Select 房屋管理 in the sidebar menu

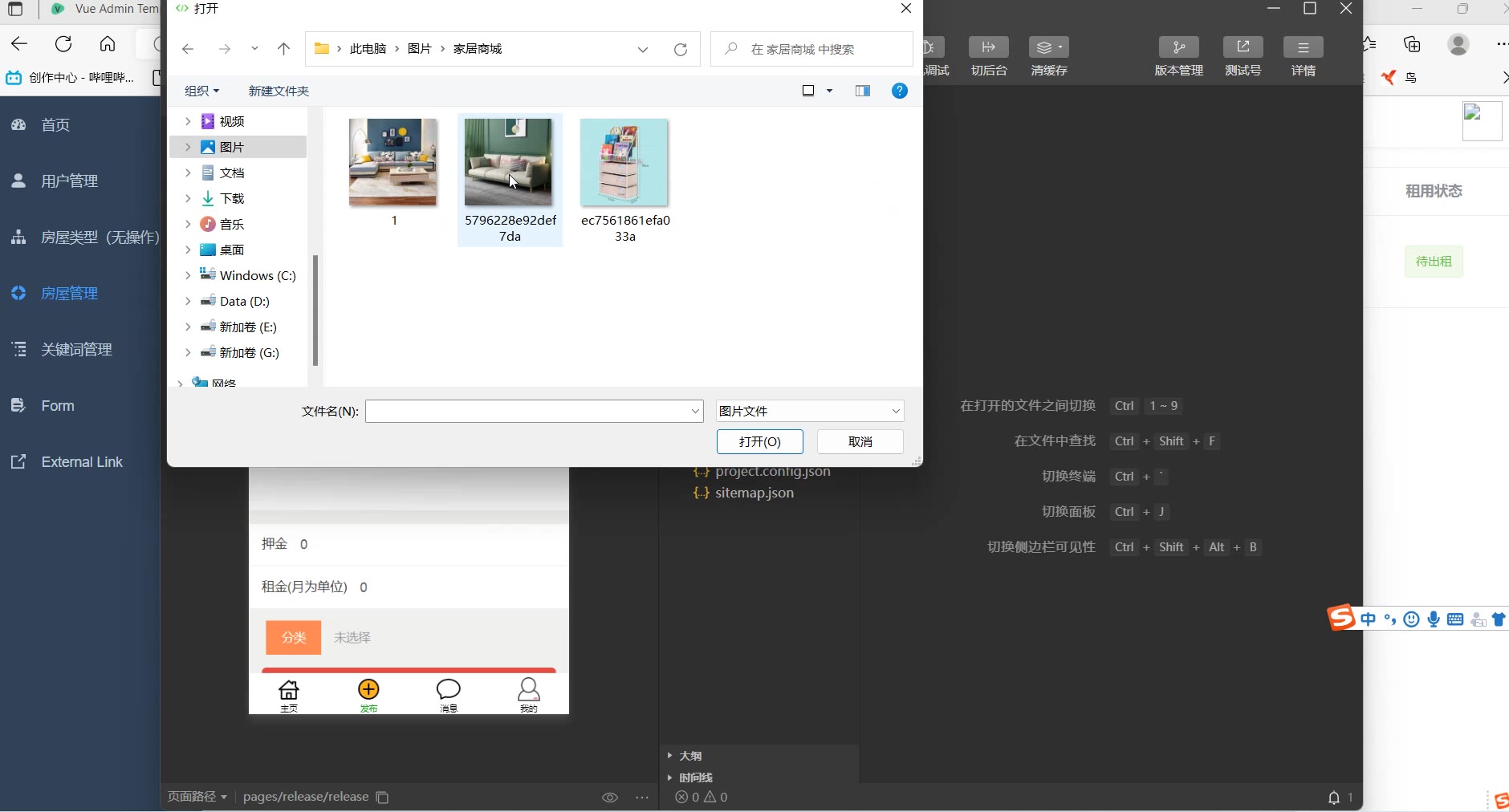tap(69, 294)
